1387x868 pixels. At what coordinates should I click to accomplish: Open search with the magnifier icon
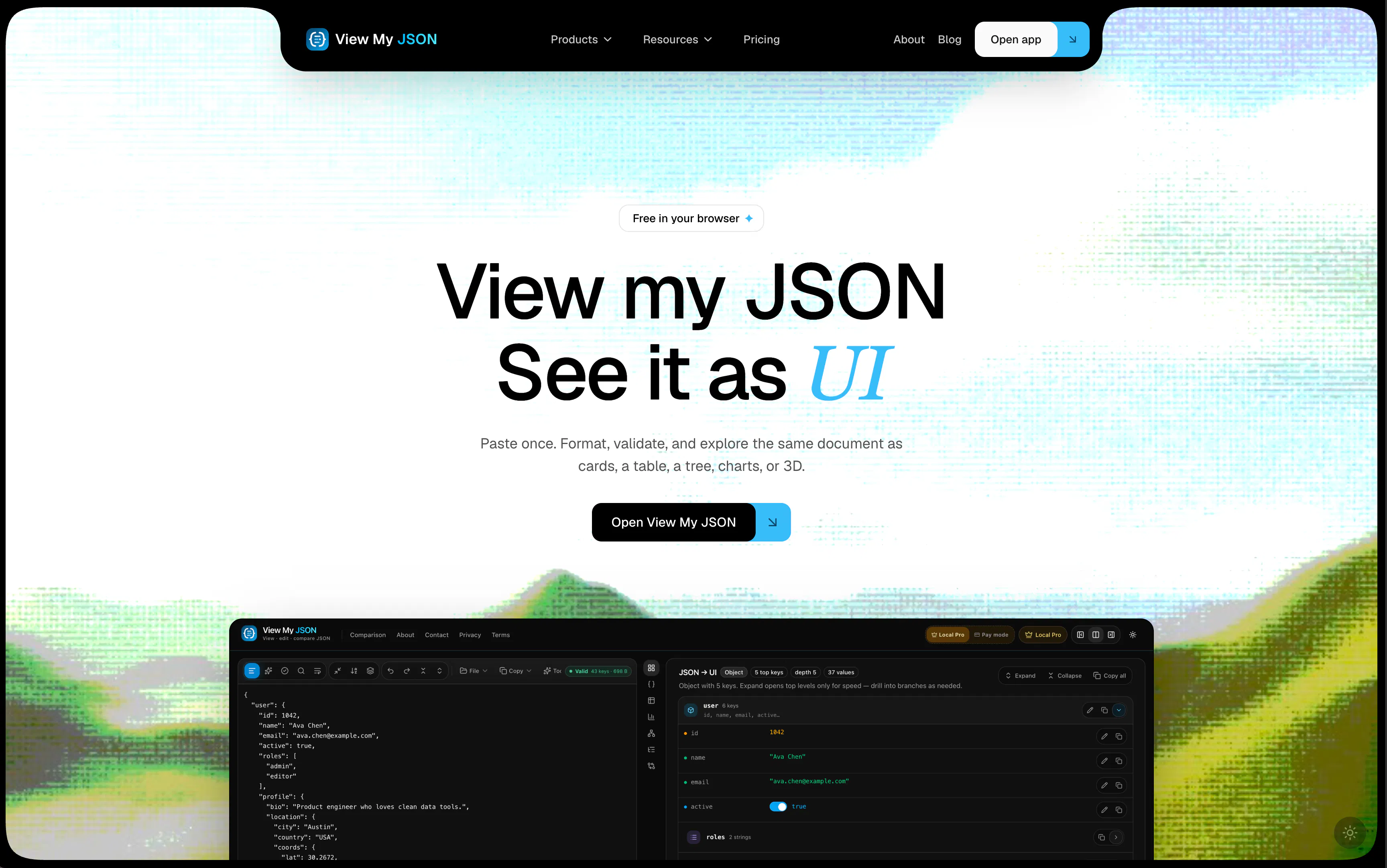301,671
